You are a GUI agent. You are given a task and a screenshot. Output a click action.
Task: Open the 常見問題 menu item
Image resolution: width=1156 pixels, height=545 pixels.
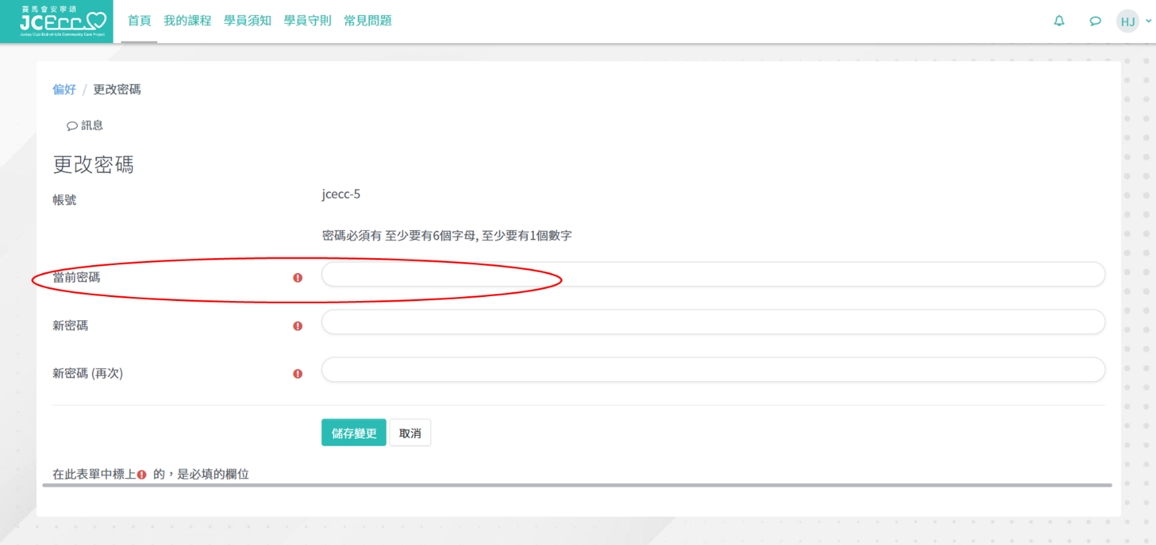pos(367,21)
